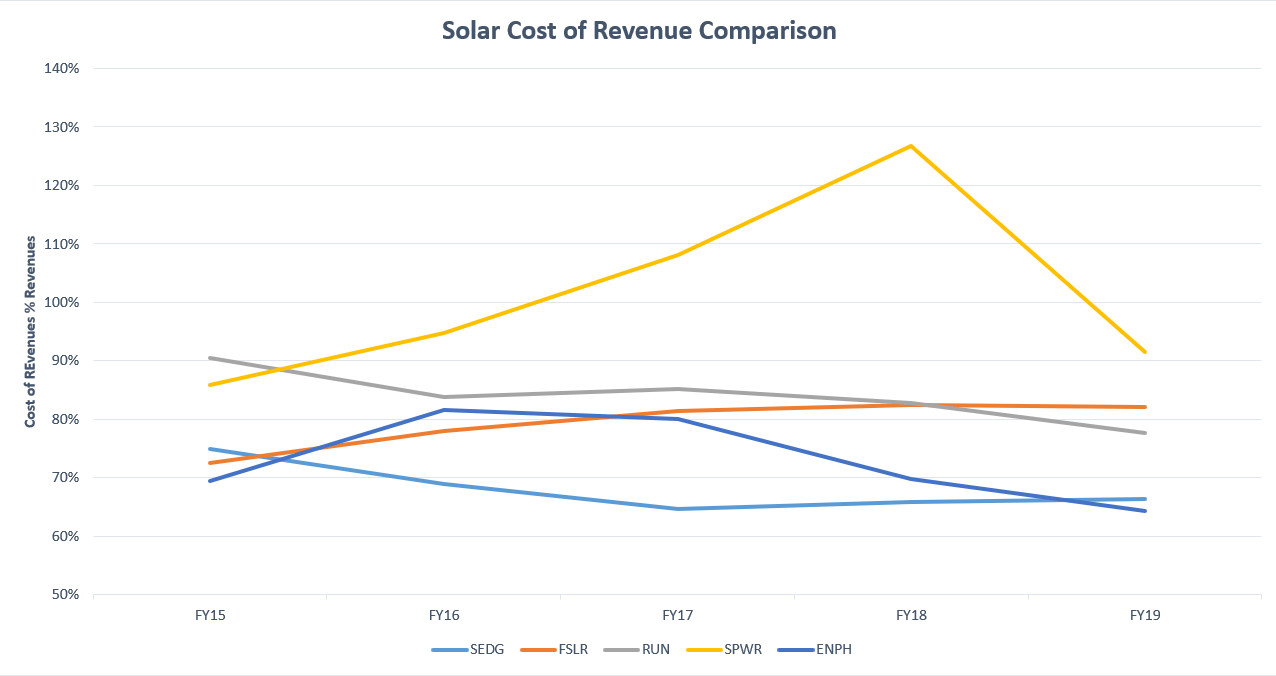The width and height of the screenshot is (1276, 676).
Task: Click the orange FSLR line end at FY19
Action: (1145, 407)
